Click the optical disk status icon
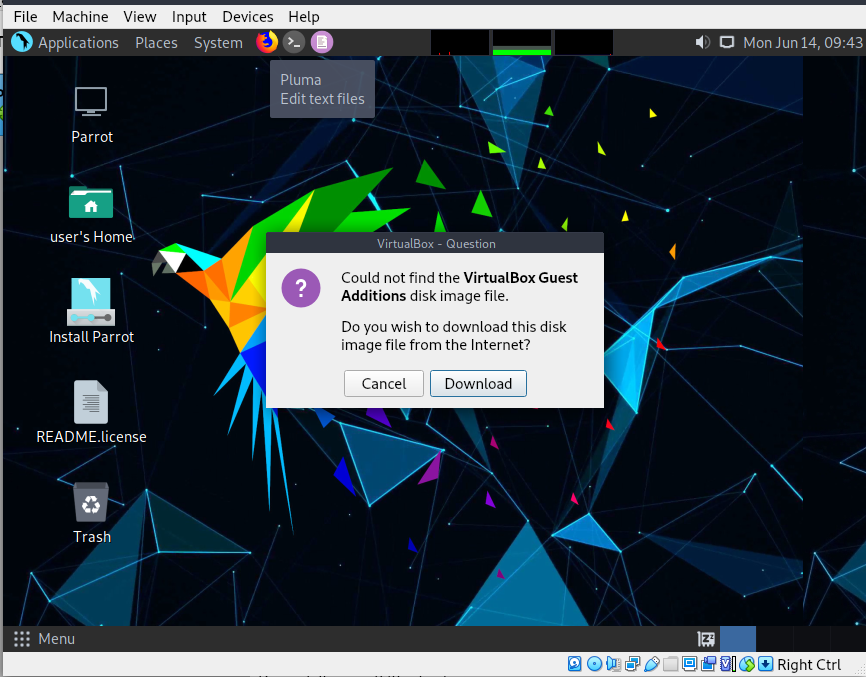 tap(595, 664)
